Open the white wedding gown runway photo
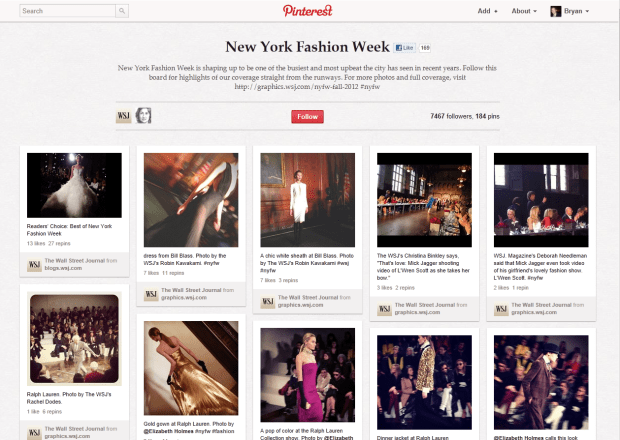 [x=74, y=185]
